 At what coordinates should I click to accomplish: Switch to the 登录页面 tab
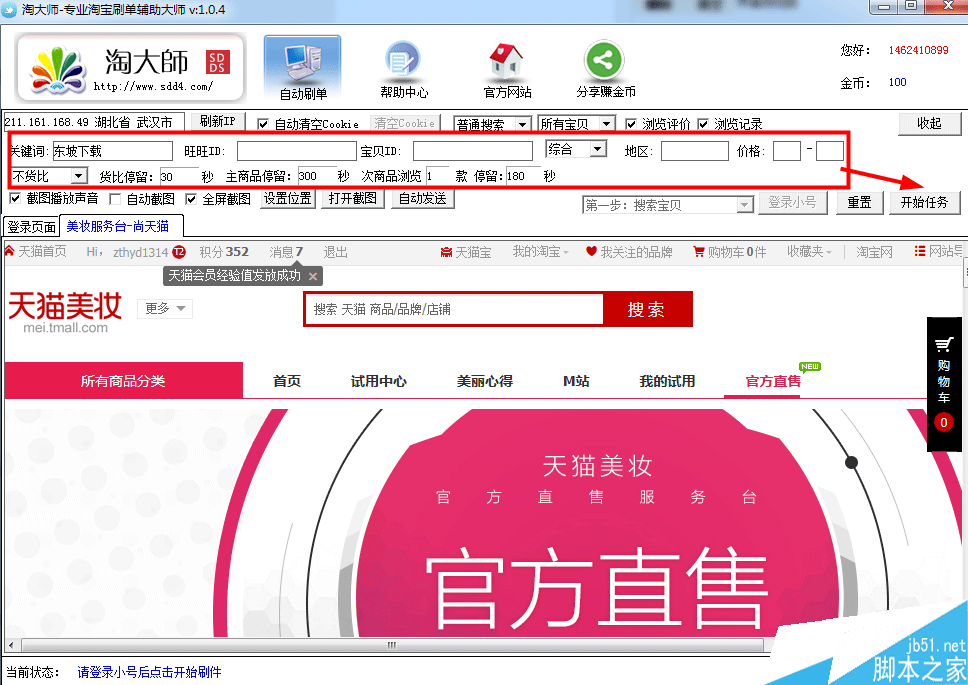(31, 226)
